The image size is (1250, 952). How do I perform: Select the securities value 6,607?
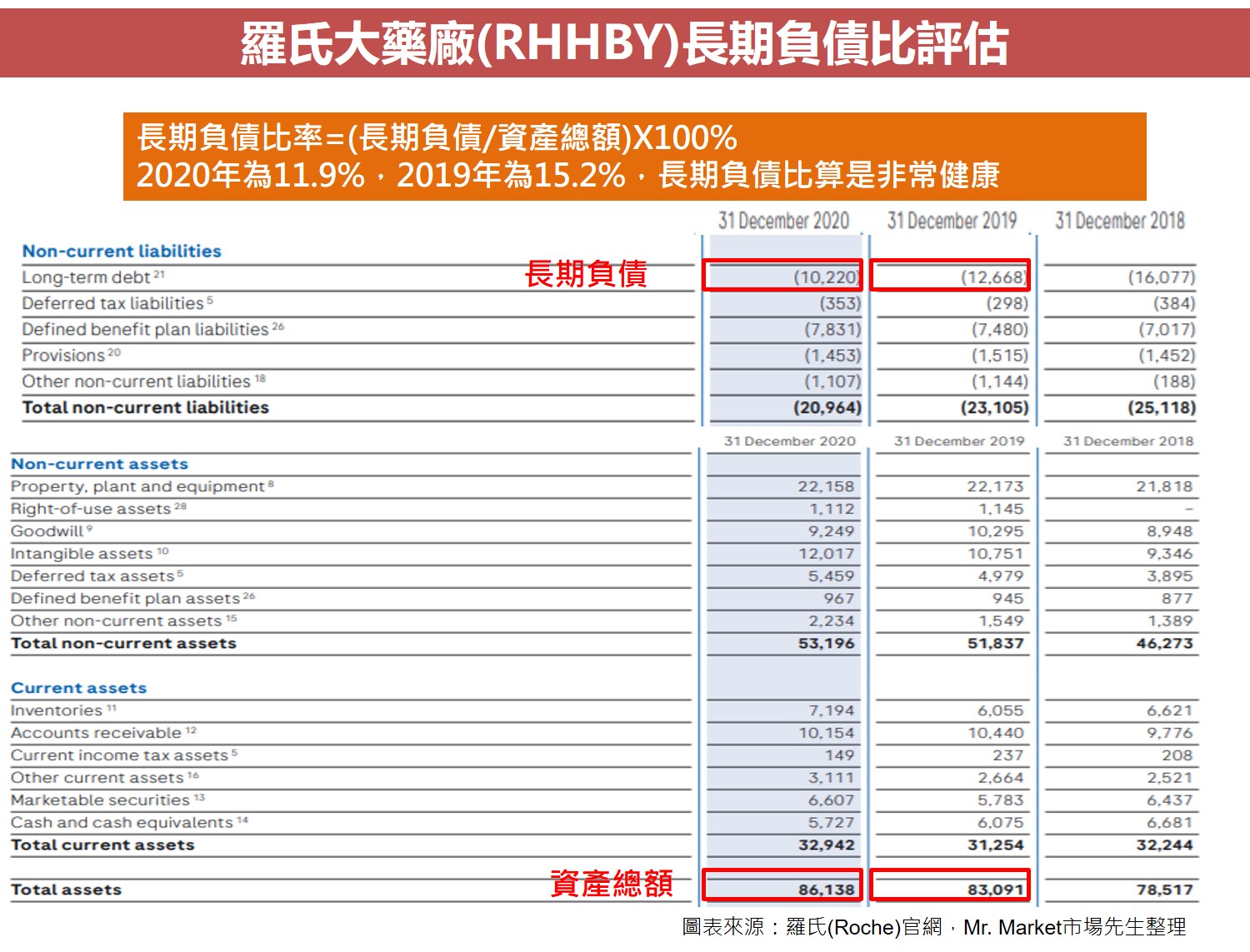(x=831, y=800)
